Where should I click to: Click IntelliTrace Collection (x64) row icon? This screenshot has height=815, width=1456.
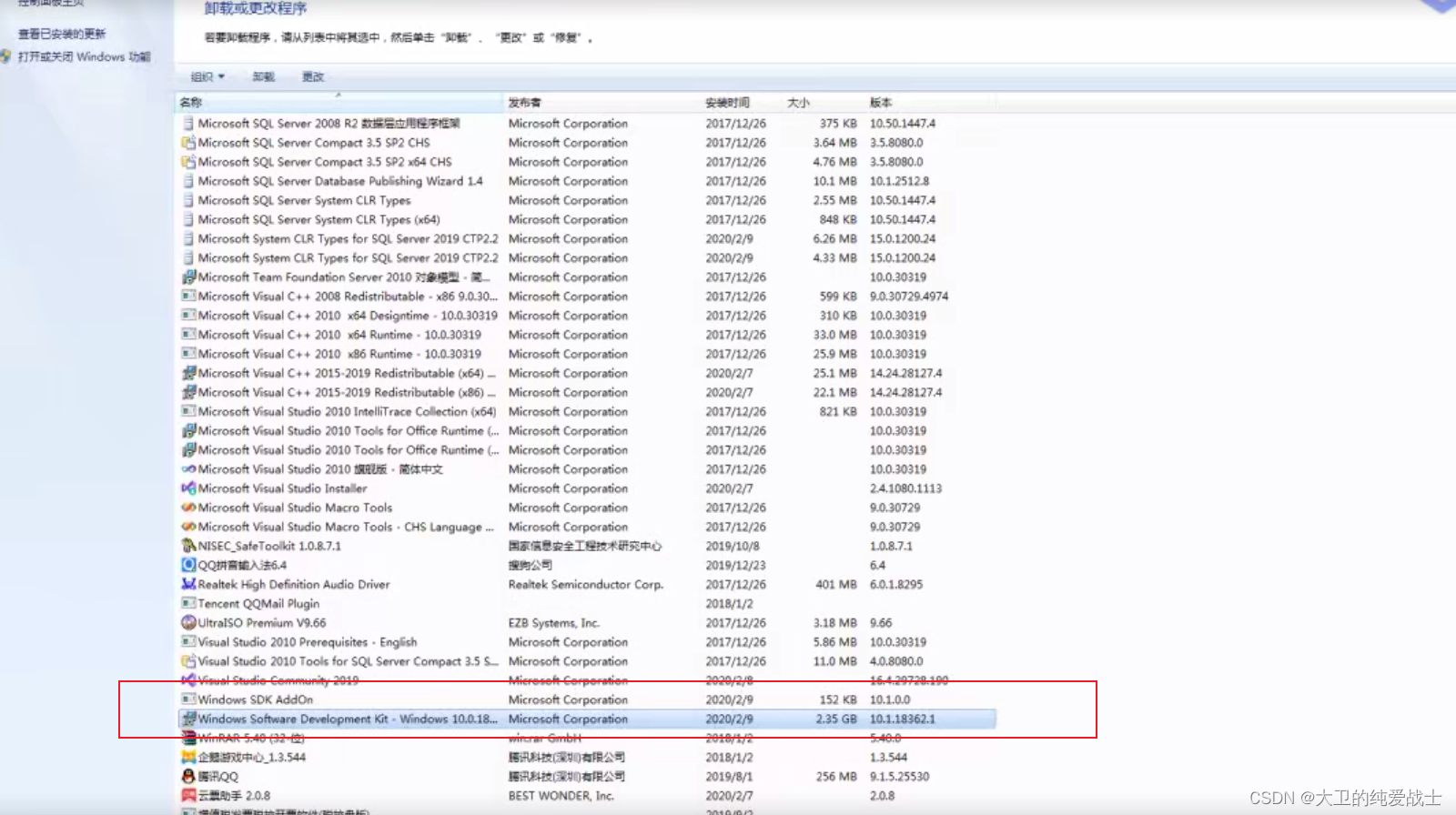(188, 411)
